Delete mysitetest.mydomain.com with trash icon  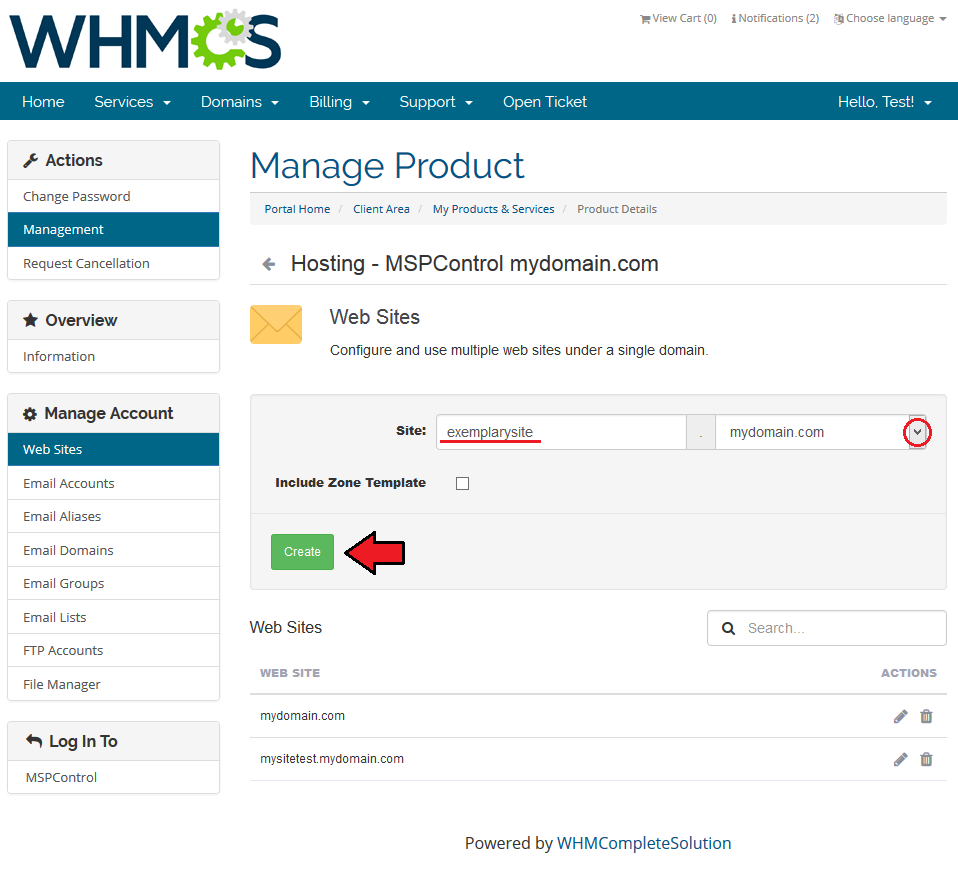926,759
